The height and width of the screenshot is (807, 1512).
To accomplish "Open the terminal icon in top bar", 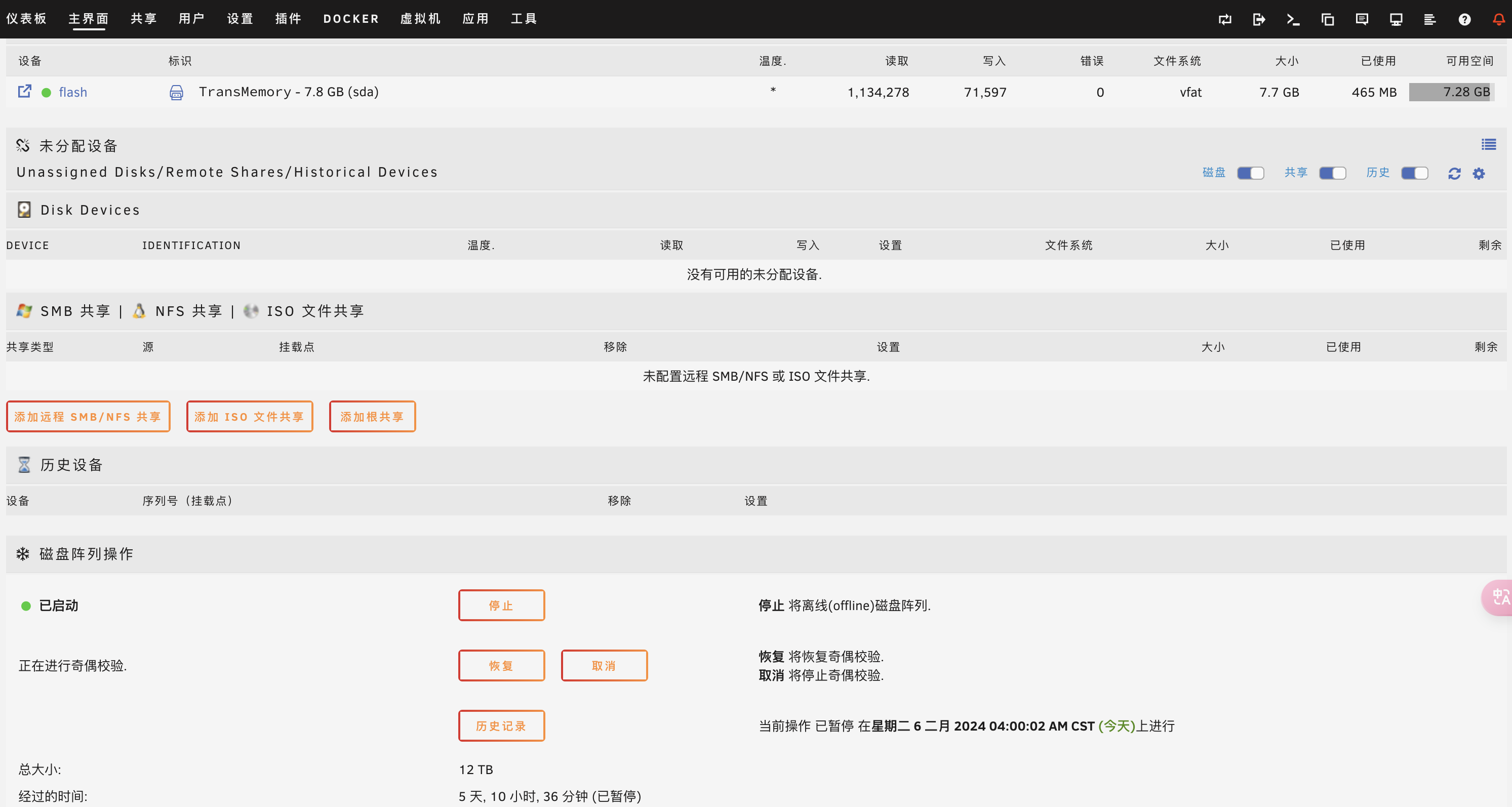I will pyautogui.click(x=1292, y=19).
